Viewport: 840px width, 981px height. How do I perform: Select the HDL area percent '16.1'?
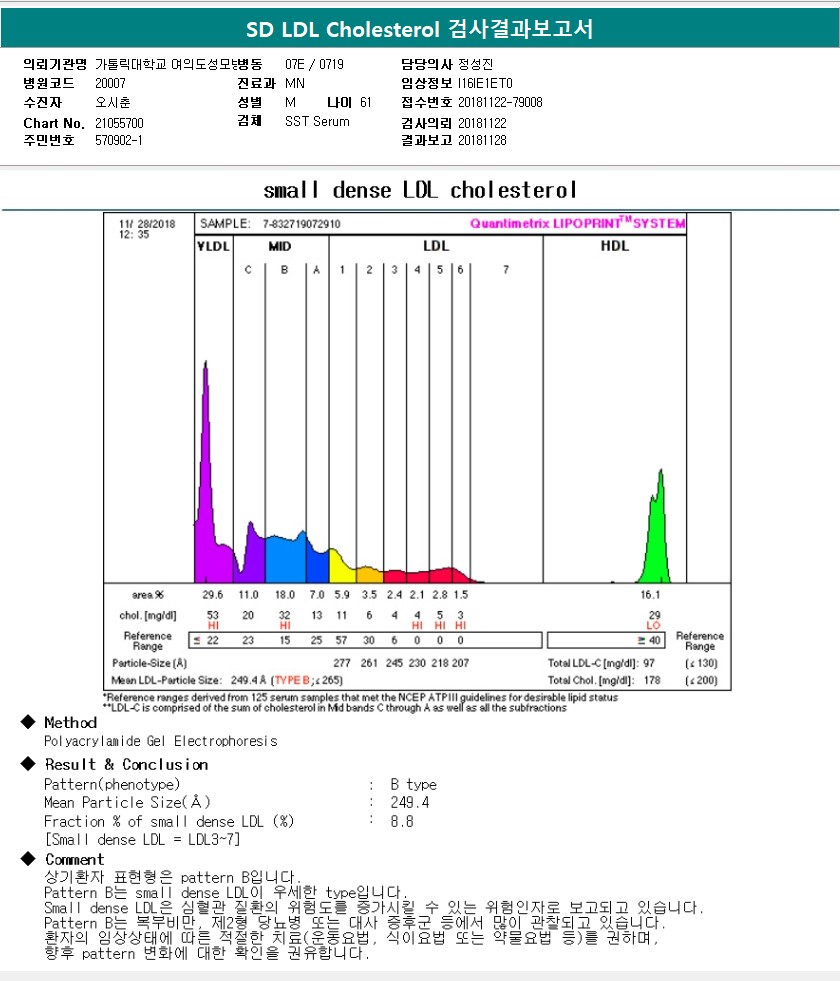coord(650,594)
